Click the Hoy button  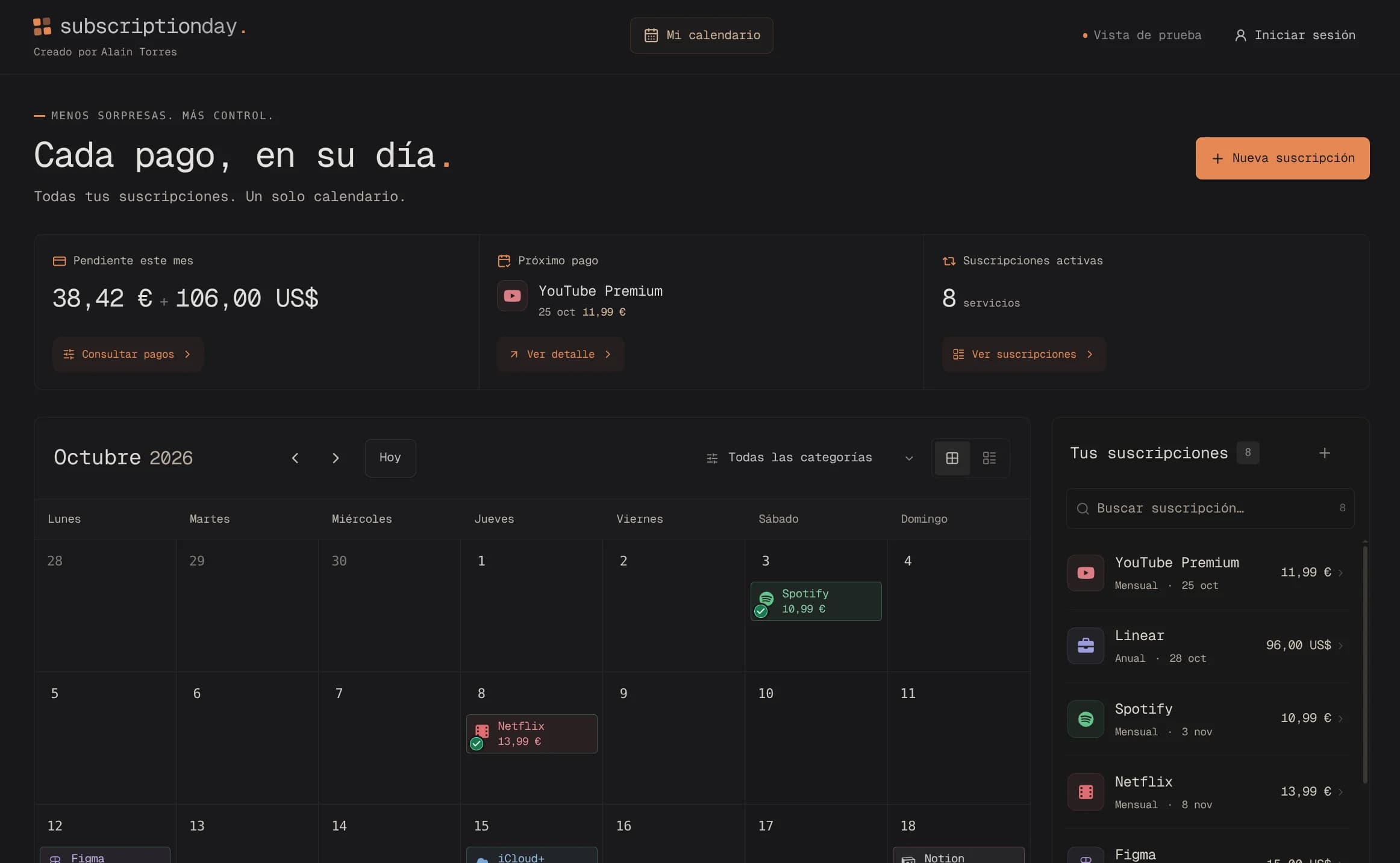click(390, 458)
